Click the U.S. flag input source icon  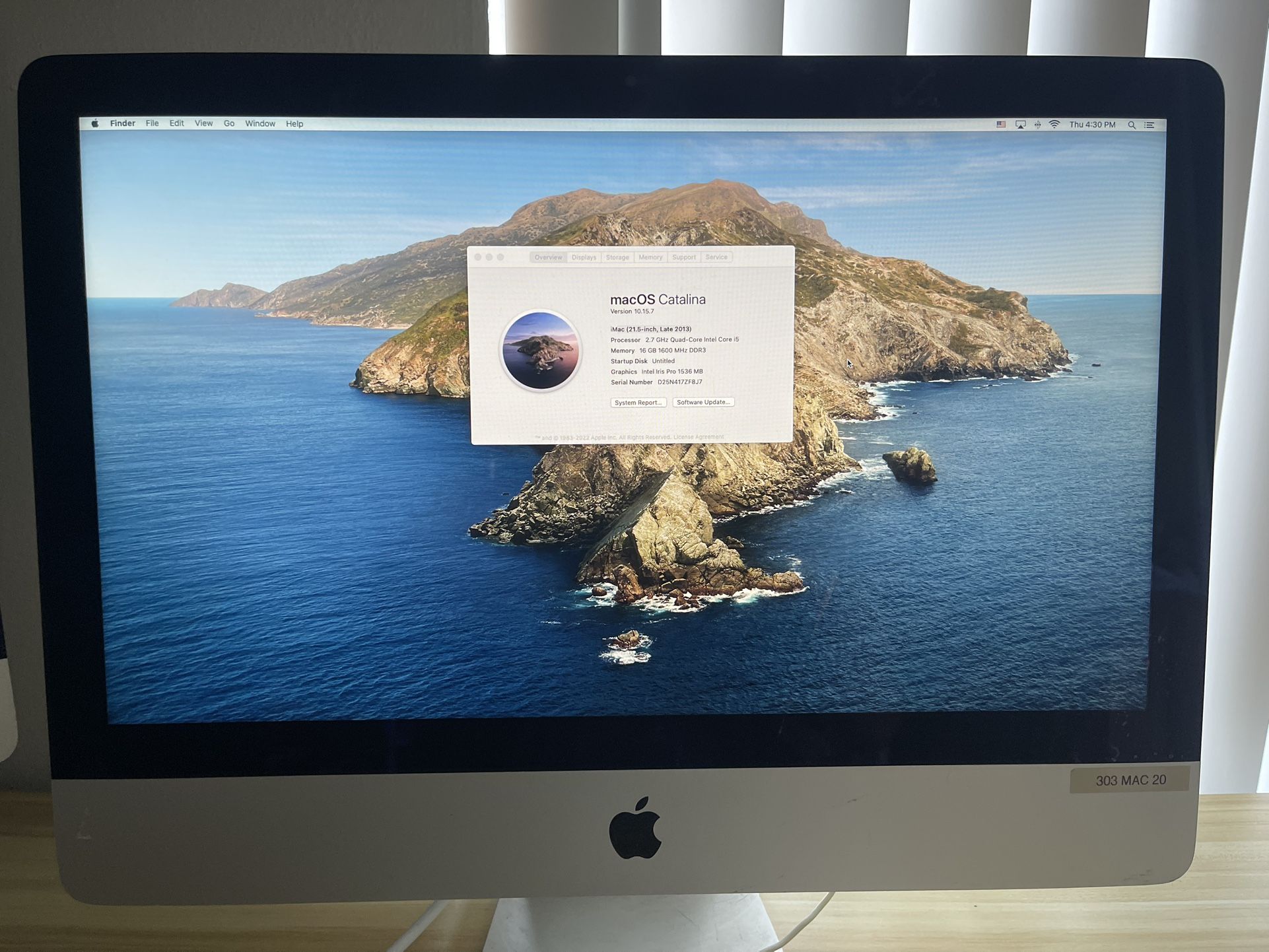coord(1001,125)
